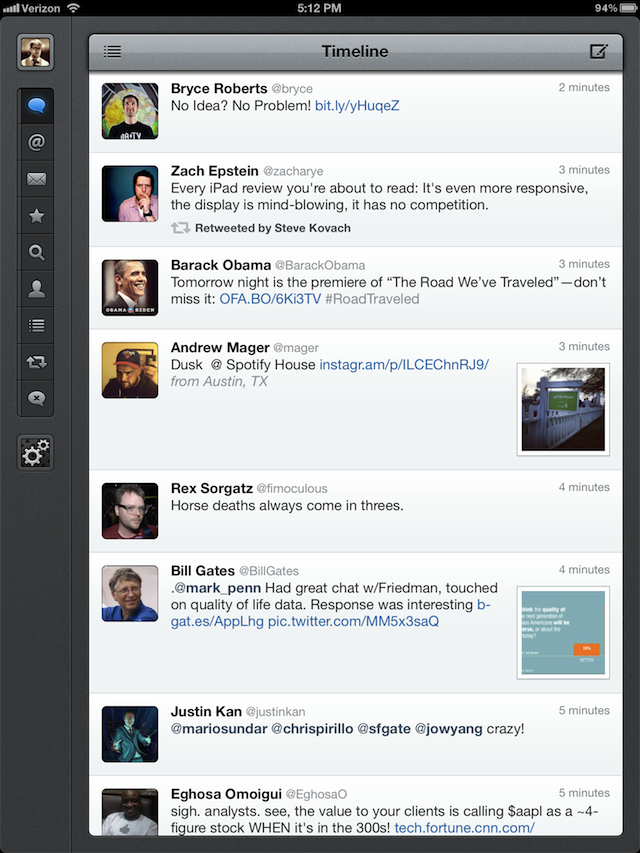The image size is (640, 853).
Task: Open Bill Gates's profile picture
Action: point(130,594)
